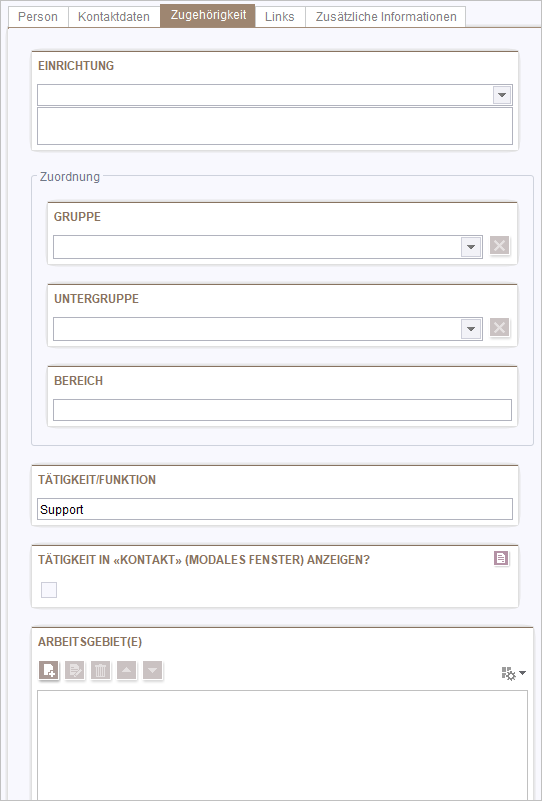Open the Gruppe dropdown list
542x801 pixels.
coord(471,247)
